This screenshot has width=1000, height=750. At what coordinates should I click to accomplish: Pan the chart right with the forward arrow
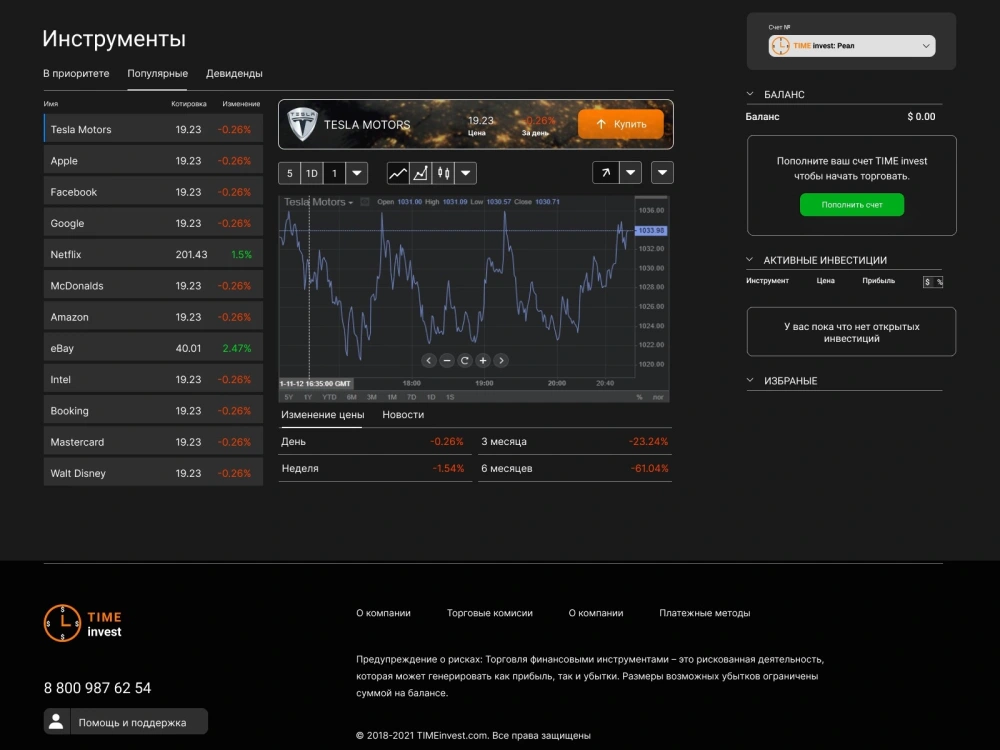tap(501, 360)
